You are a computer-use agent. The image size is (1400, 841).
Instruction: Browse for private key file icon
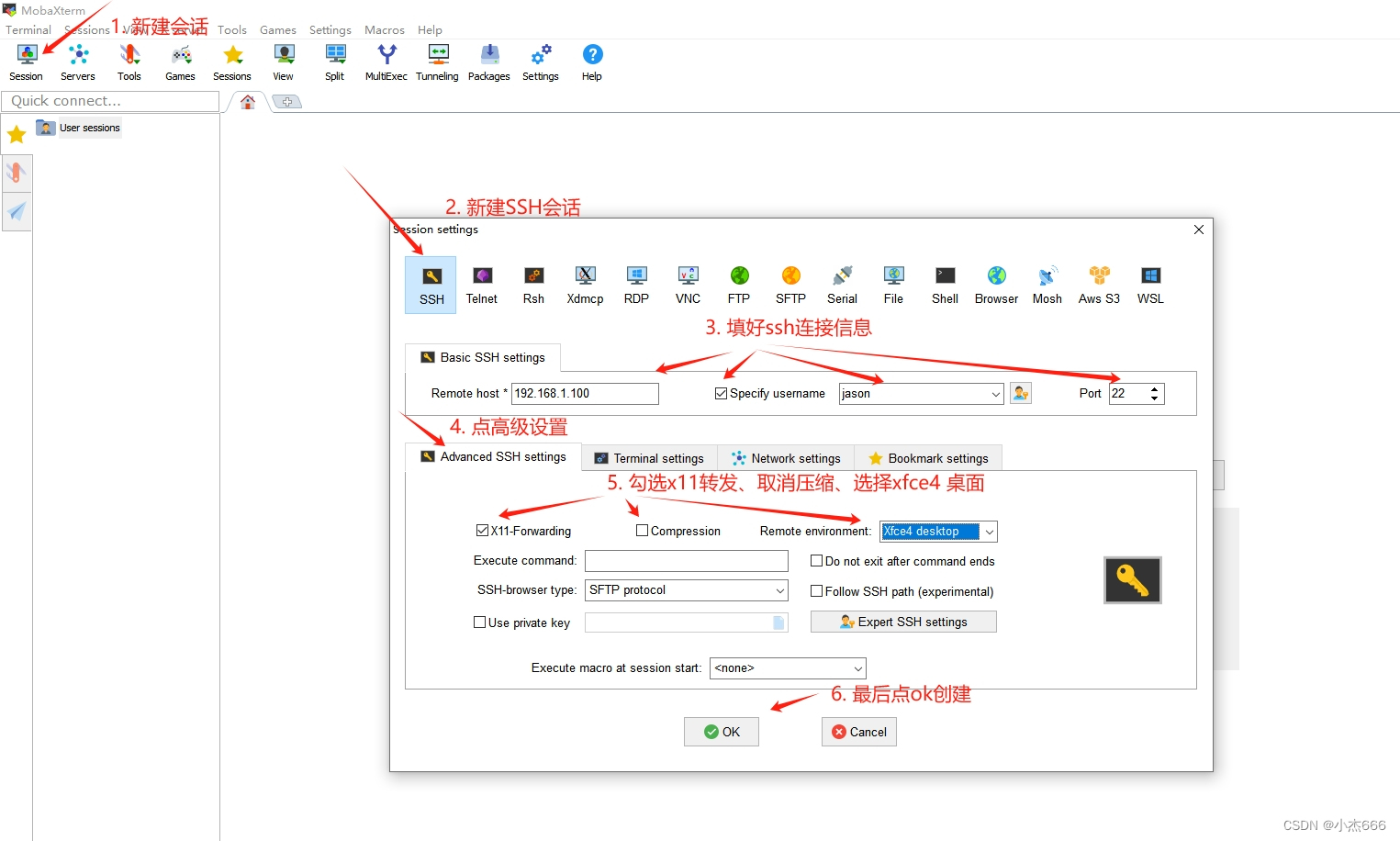(778, 622)
